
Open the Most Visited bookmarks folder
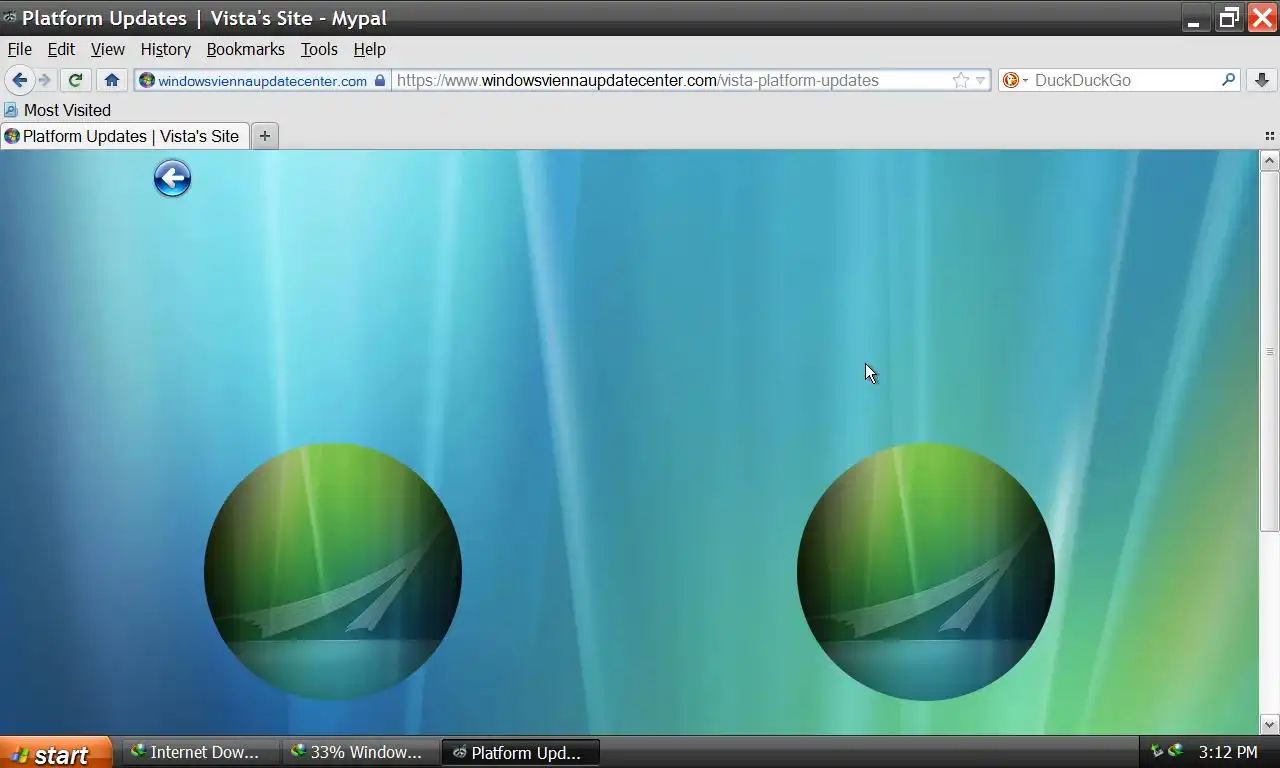pyautogui.click(x=57, y=110)
